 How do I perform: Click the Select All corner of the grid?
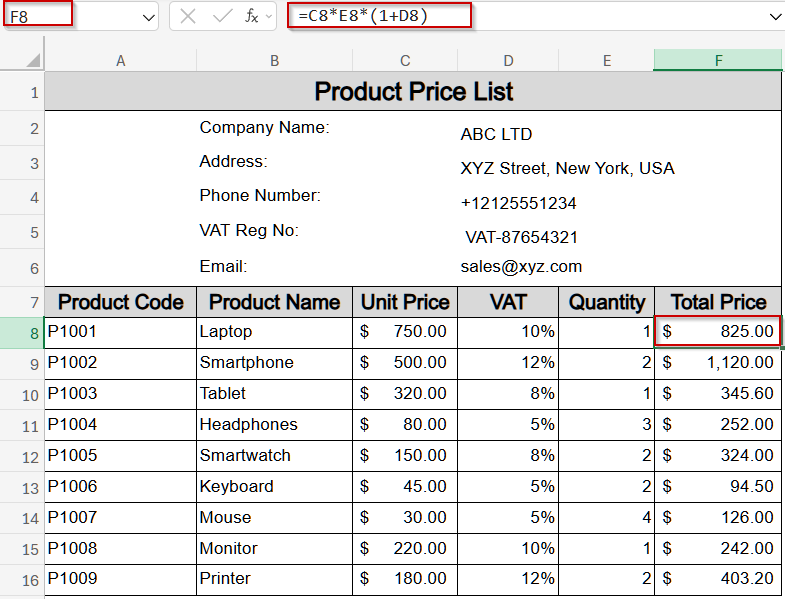coord(21,60)
